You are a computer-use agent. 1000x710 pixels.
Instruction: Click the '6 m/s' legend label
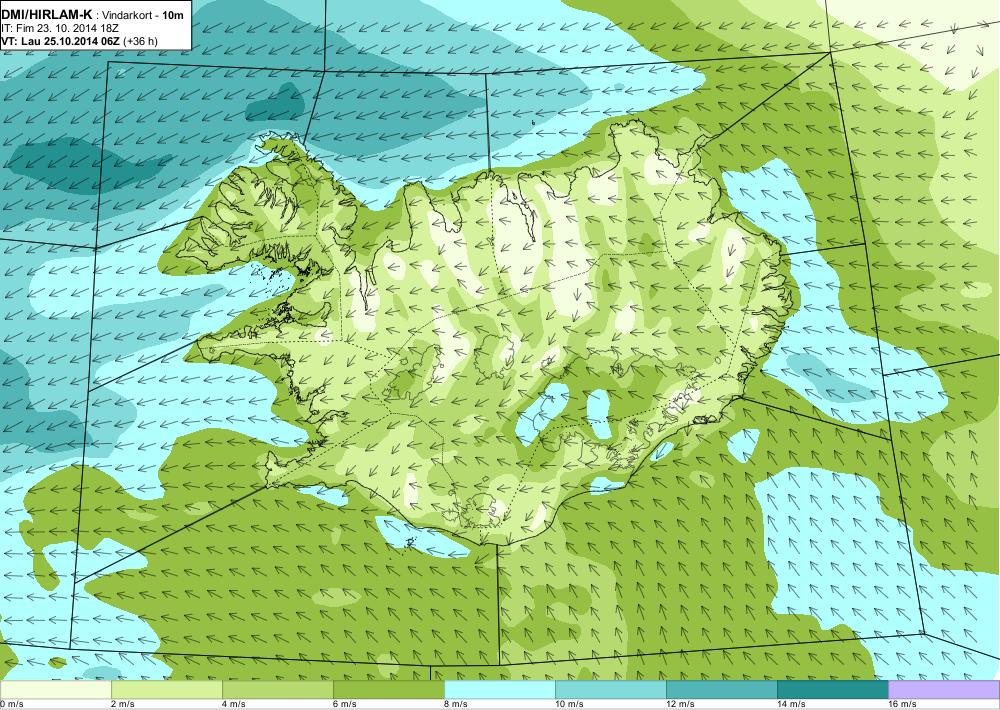[345, 704]
